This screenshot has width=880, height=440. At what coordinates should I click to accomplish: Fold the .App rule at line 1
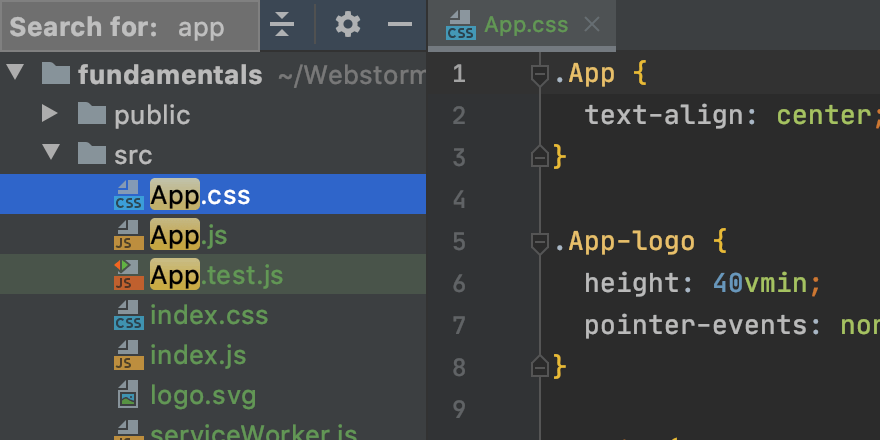pos(540,74)
